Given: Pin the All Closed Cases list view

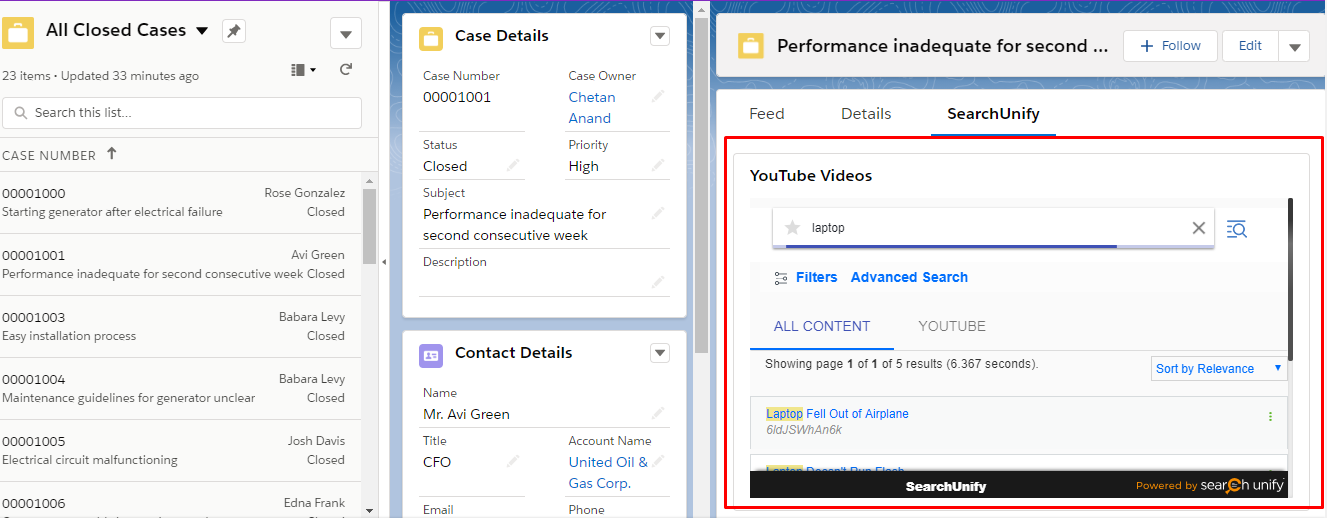Looking at the screenshot, I should click(x=233, y=31).
